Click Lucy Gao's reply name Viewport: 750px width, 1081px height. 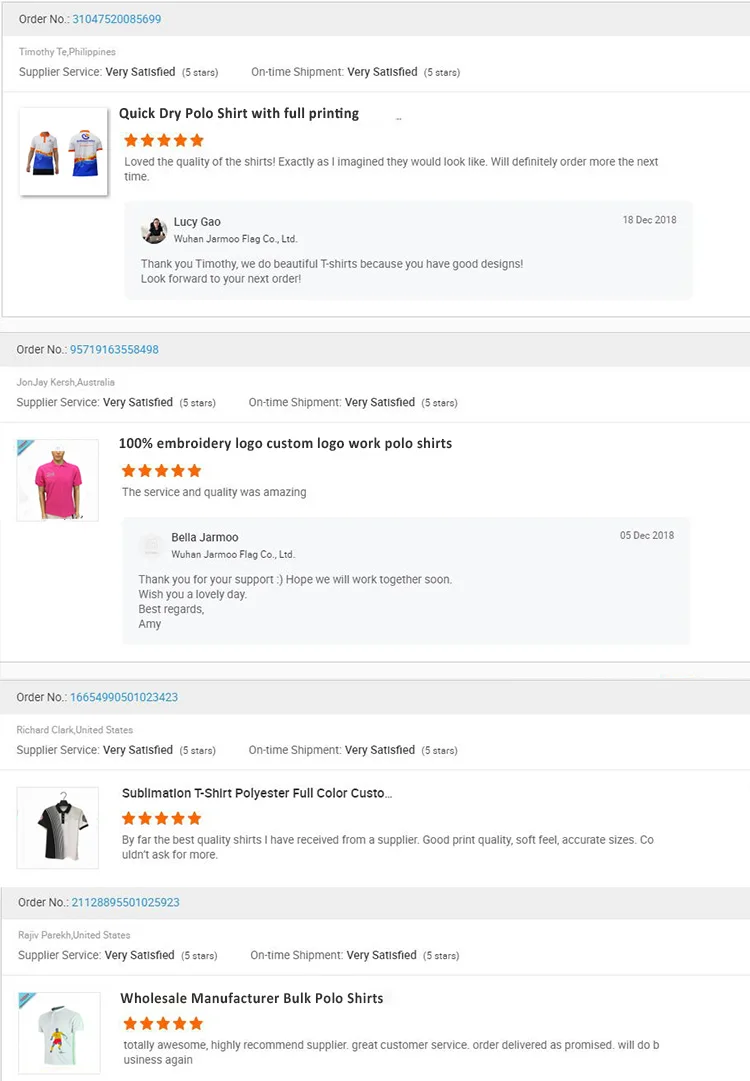(x=197, y=222)
